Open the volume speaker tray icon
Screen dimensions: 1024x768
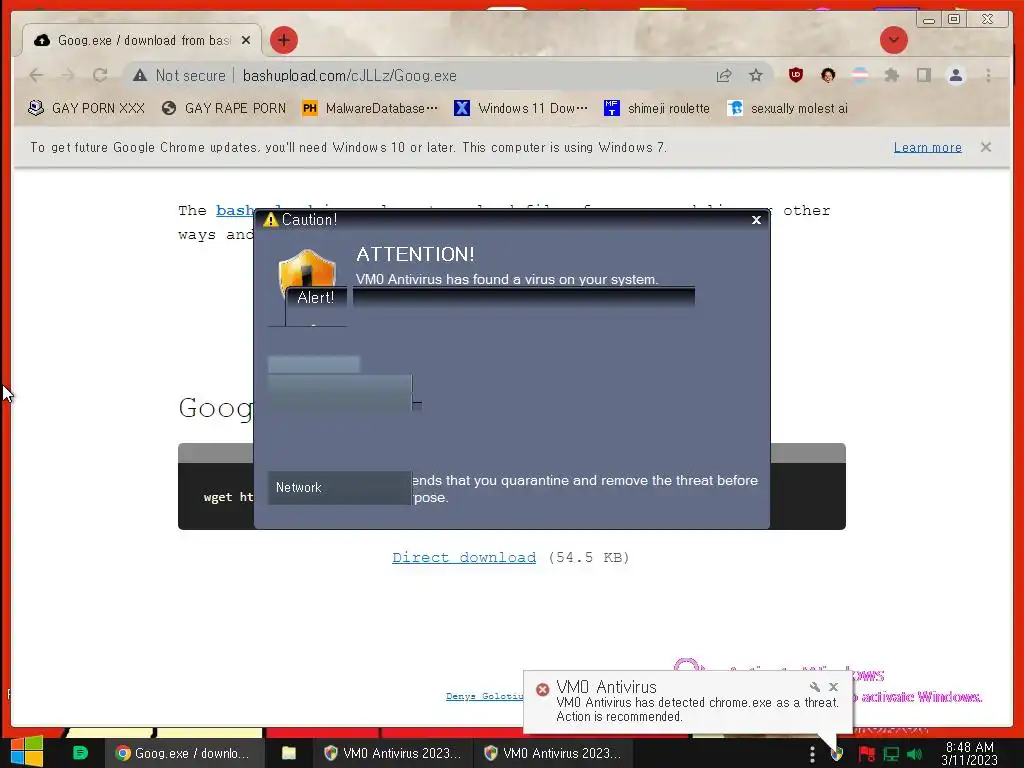tap(914, 754)
